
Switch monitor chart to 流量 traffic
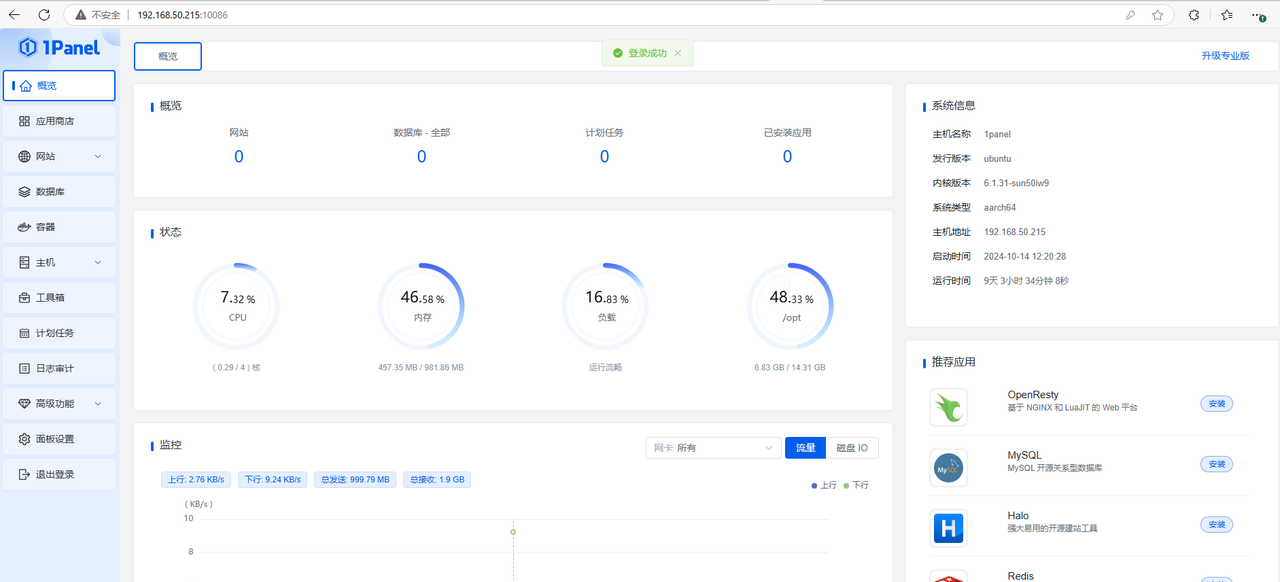[805, 448]
